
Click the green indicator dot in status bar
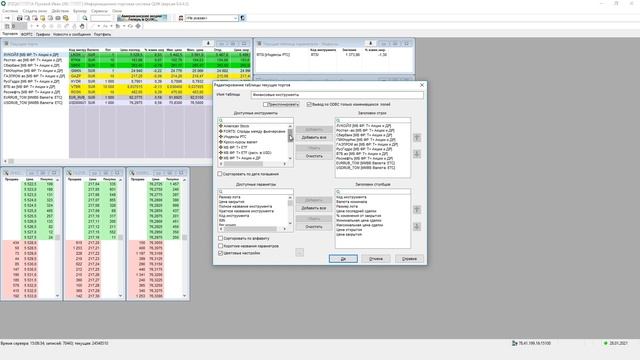(606, 343)
